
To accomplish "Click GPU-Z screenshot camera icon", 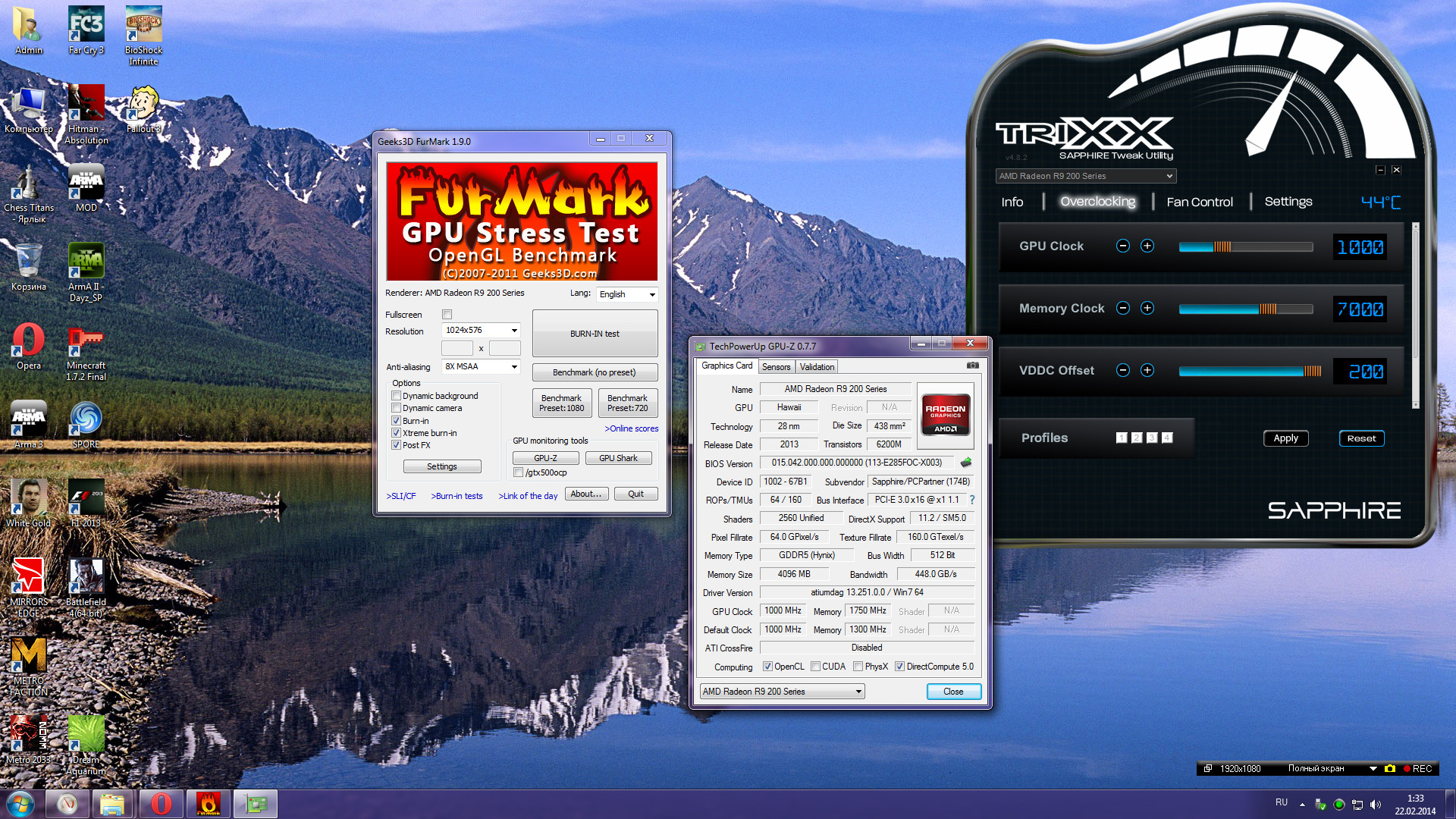I will [972, 366].
